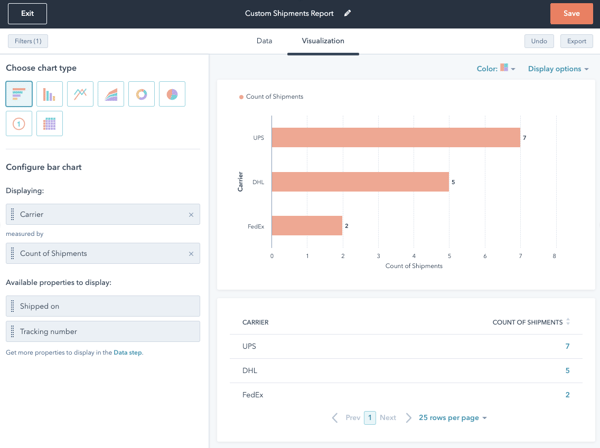Screen dimensions: 600x448
Task: Click FedEx count value 2 in table
Action: click(567, 395)
